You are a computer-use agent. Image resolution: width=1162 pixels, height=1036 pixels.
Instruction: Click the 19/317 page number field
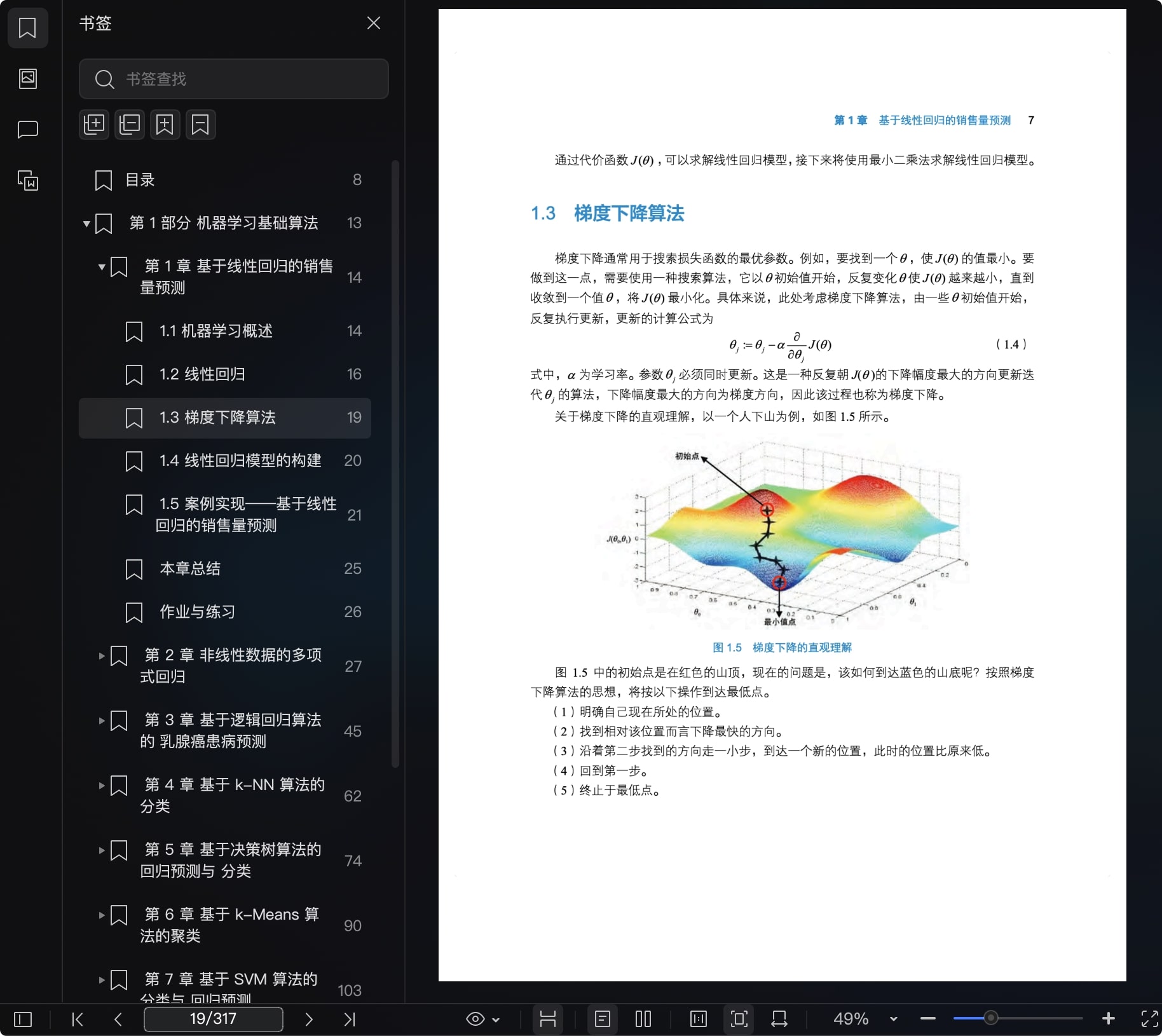click(x=214, y=1019)
